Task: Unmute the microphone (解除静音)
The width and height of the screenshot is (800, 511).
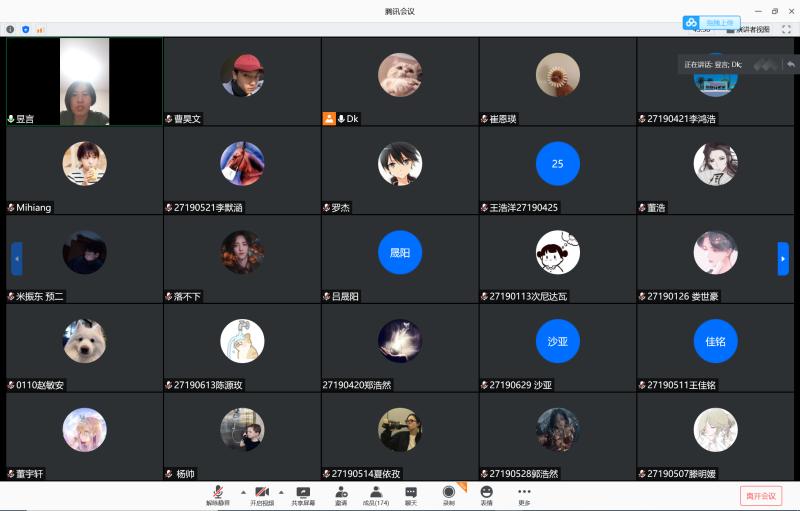Action: coord(217,494)
